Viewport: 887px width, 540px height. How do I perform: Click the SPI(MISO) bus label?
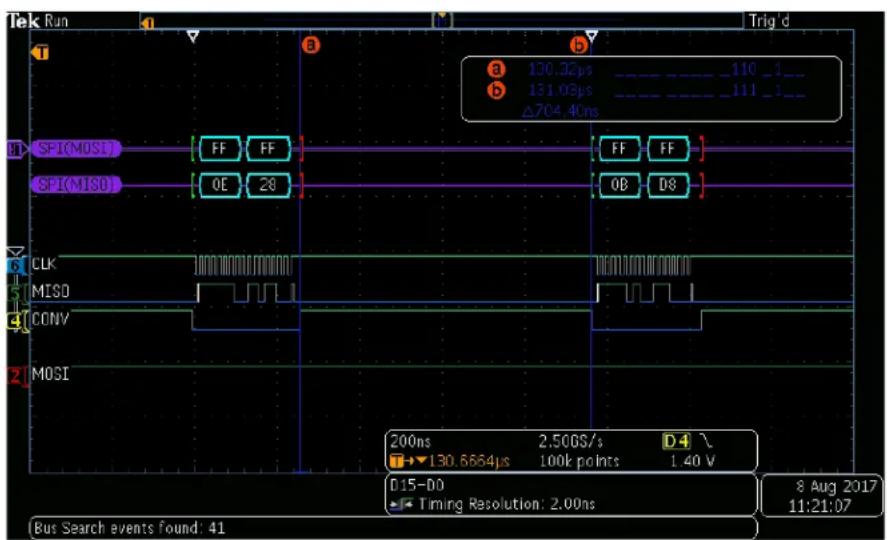[x=76, y=185]
